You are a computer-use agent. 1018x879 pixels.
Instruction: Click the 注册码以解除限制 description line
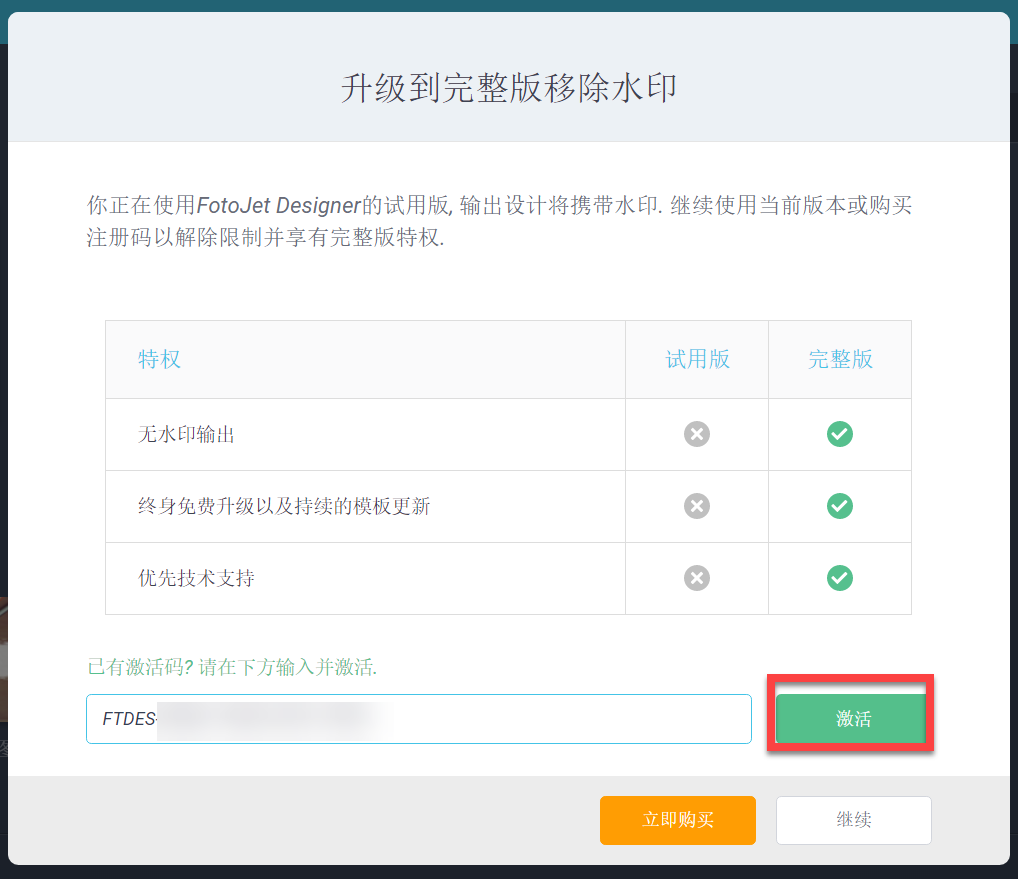tap(265, 239)
